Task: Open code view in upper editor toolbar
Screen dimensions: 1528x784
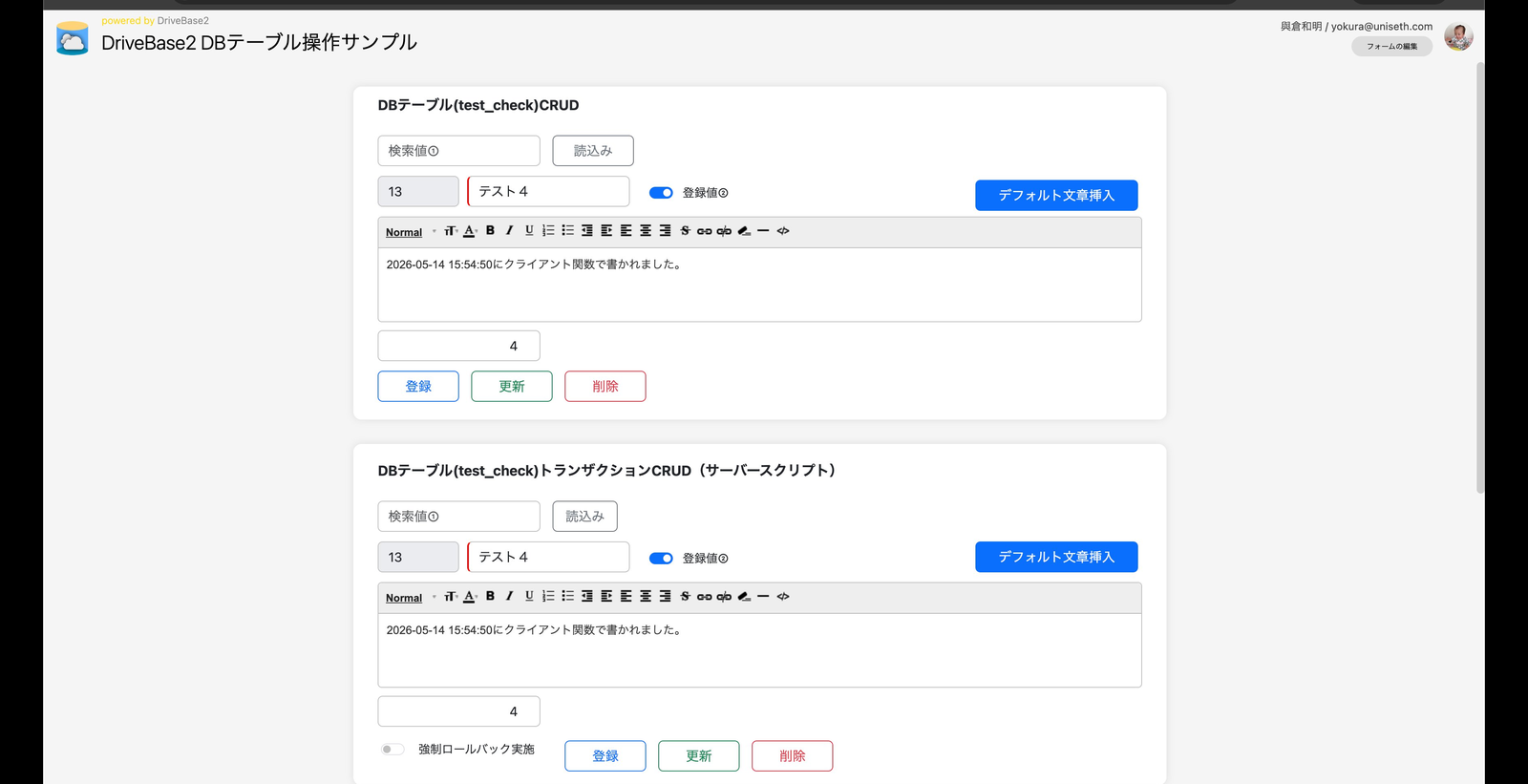Action: [x=783, y=230]
